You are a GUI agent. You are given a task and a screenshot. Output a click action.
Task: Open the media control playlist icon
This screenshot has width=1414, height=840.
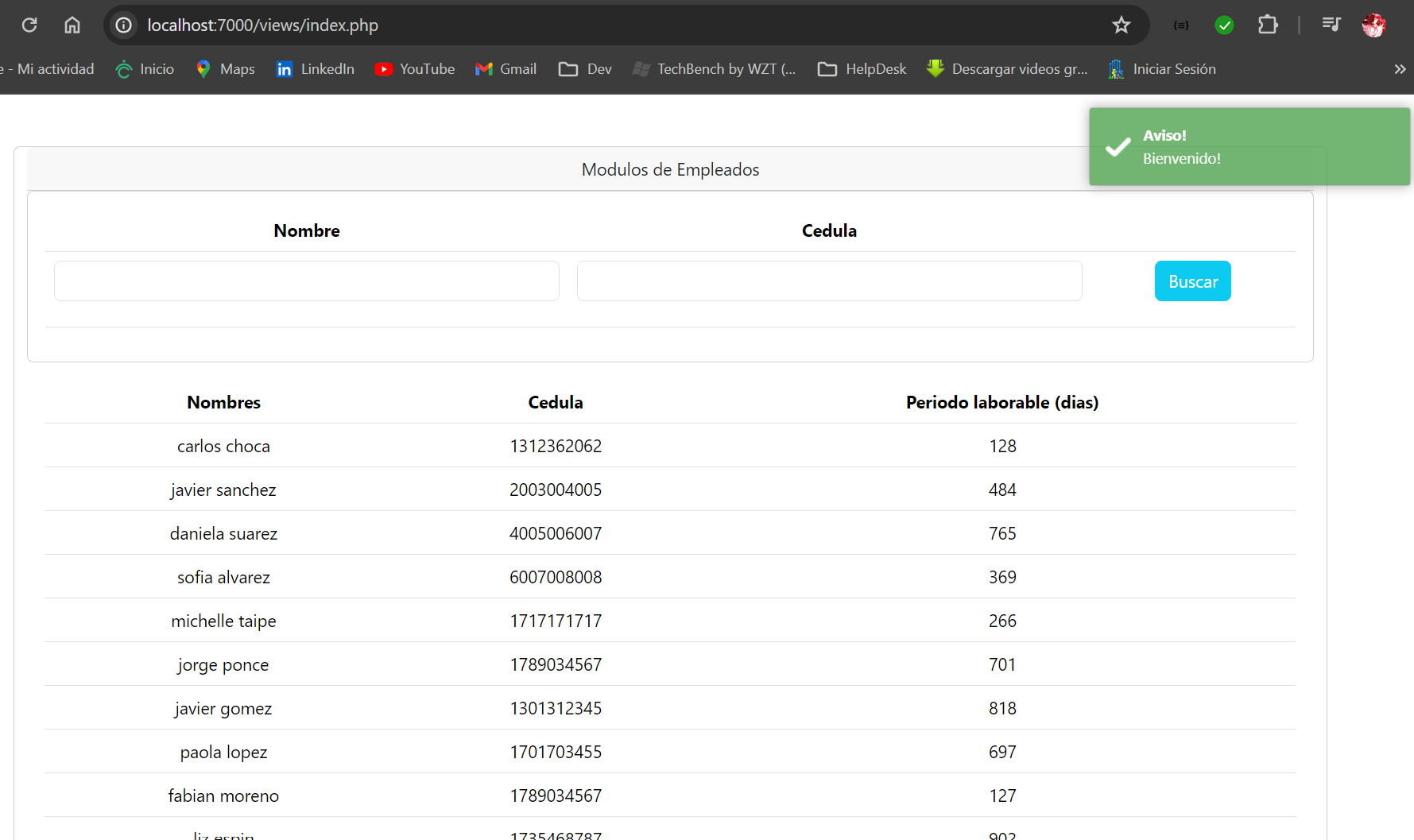pyautogui.click(x=1331, y=25)
